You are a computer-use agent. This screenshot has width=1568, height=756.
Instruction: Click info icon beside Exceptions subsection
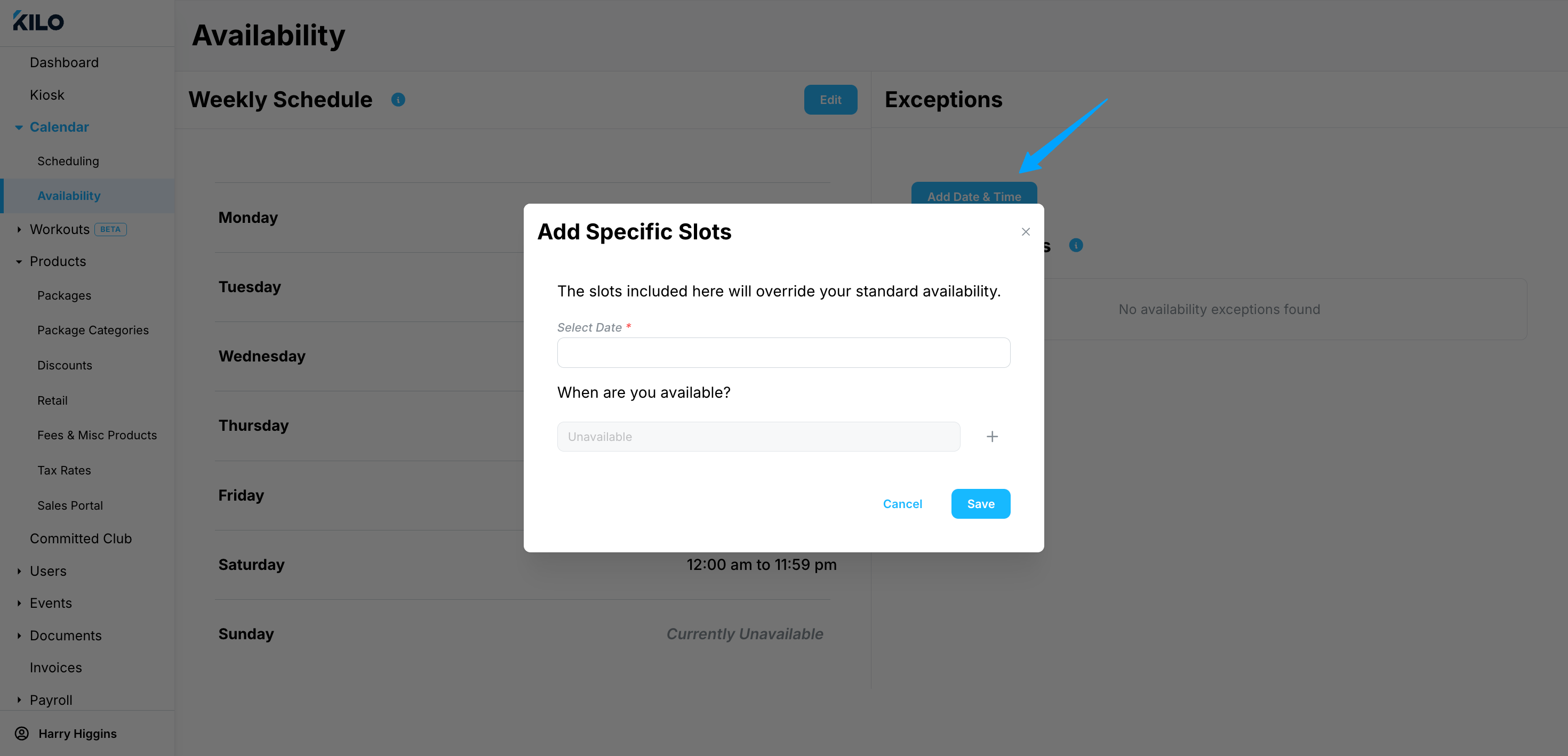(1076, 245)
